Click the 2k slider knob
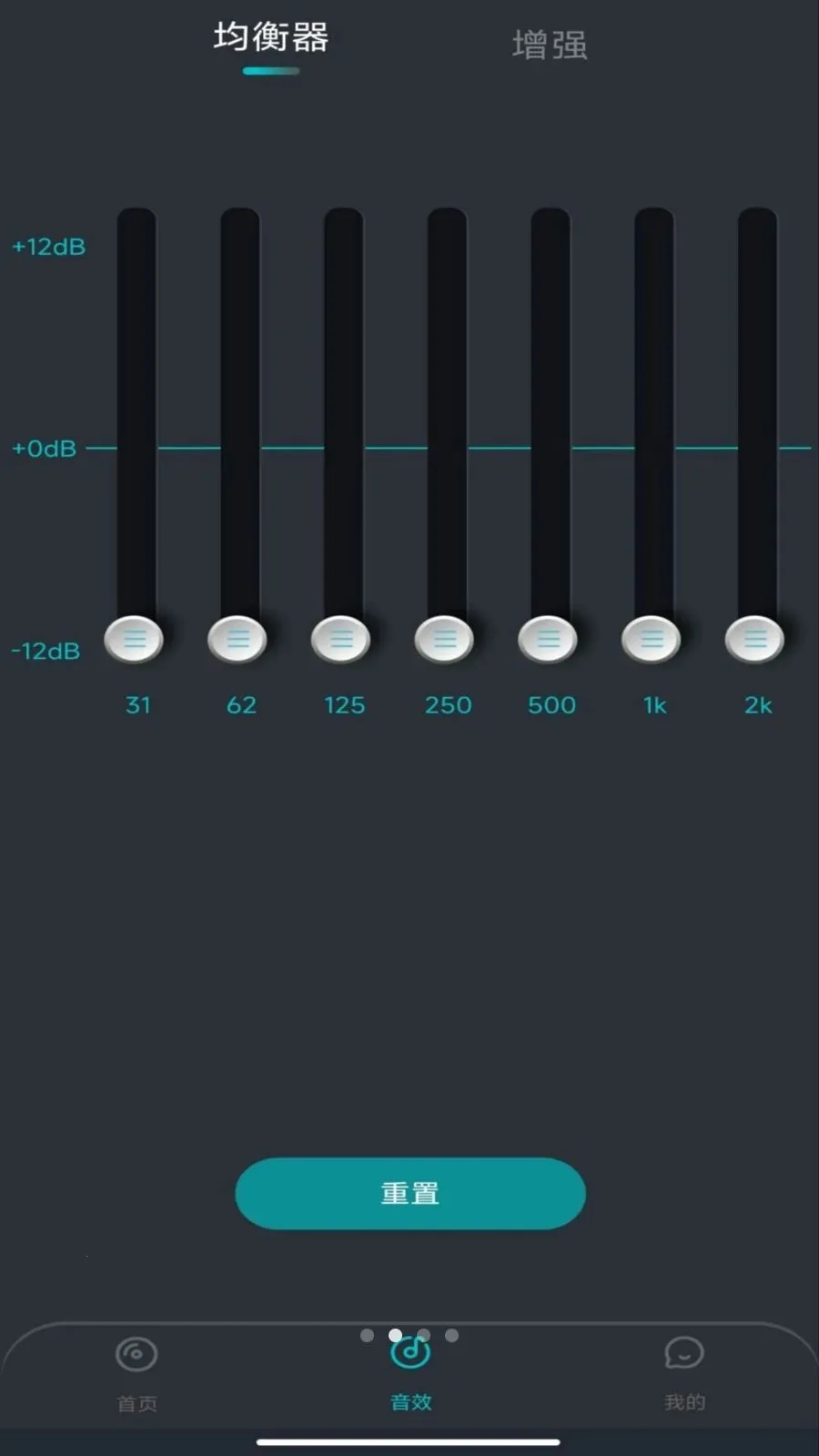Image resolution: width=819 pixels, height=1456 pixels. click(755, 639)
